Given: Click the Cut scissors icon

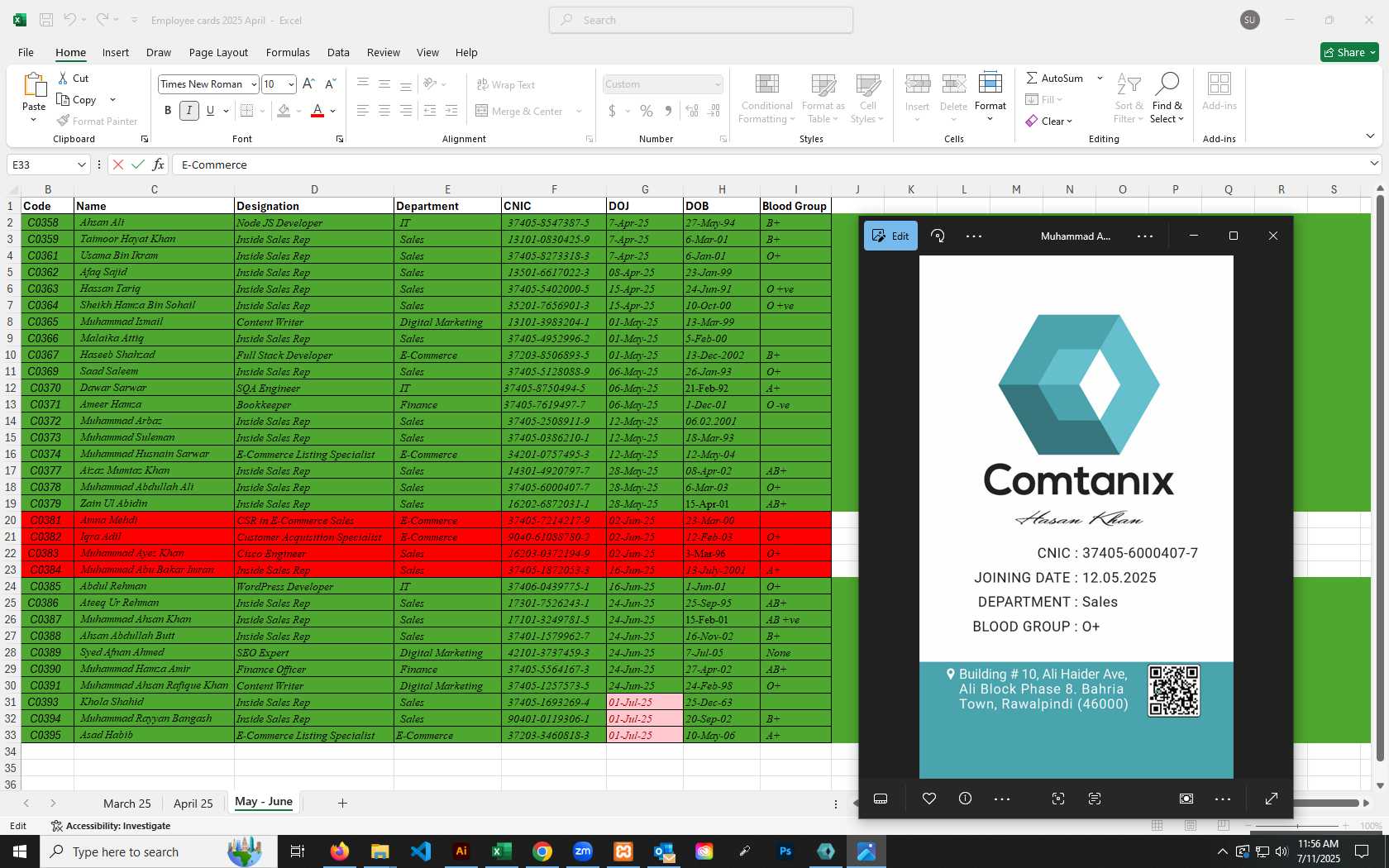Looking at the screenshot, I should coord(63,78).
